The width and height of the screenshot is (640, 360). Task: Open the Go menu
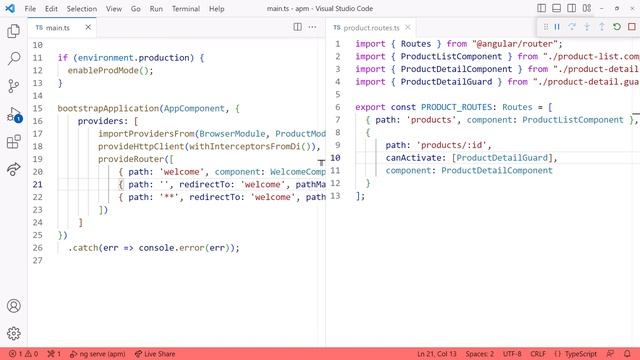[136, 9]
